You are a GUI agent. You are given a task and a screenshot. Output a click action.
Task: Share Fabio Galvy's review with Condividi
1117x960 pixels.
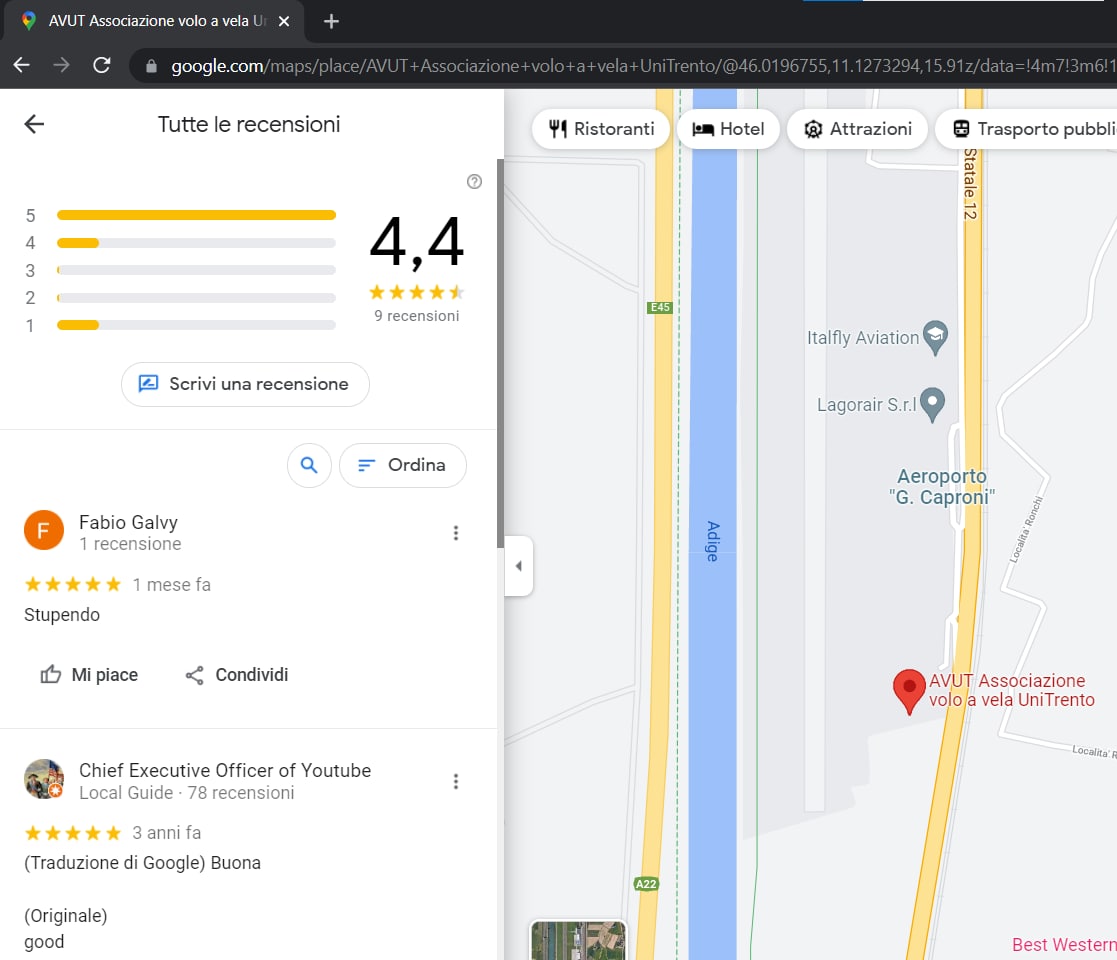pyautogui.click(x=237, y=674)
